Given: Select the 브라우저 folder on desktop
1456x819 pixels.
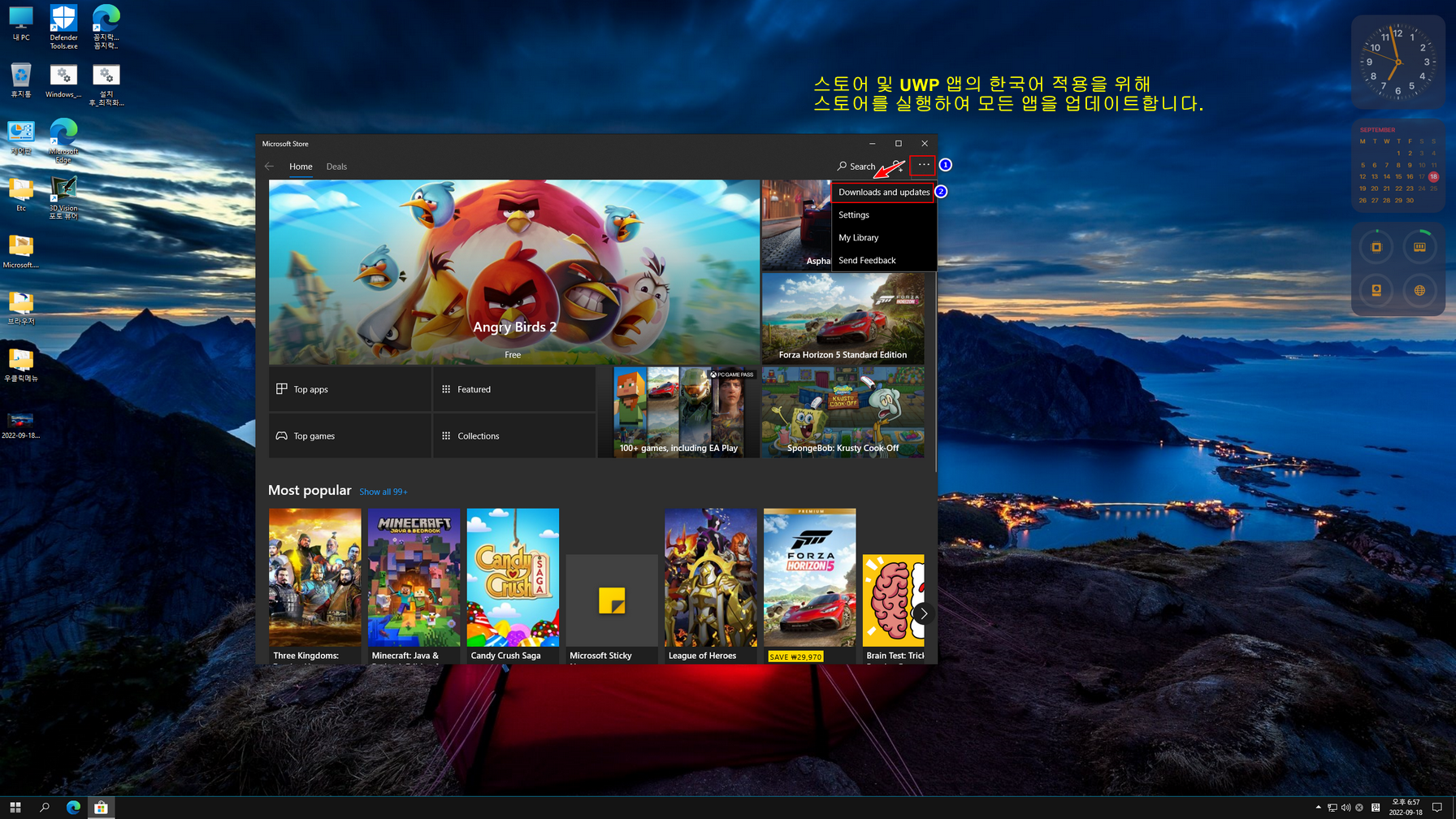Looking at the screenshot, I should pos(21,309).
